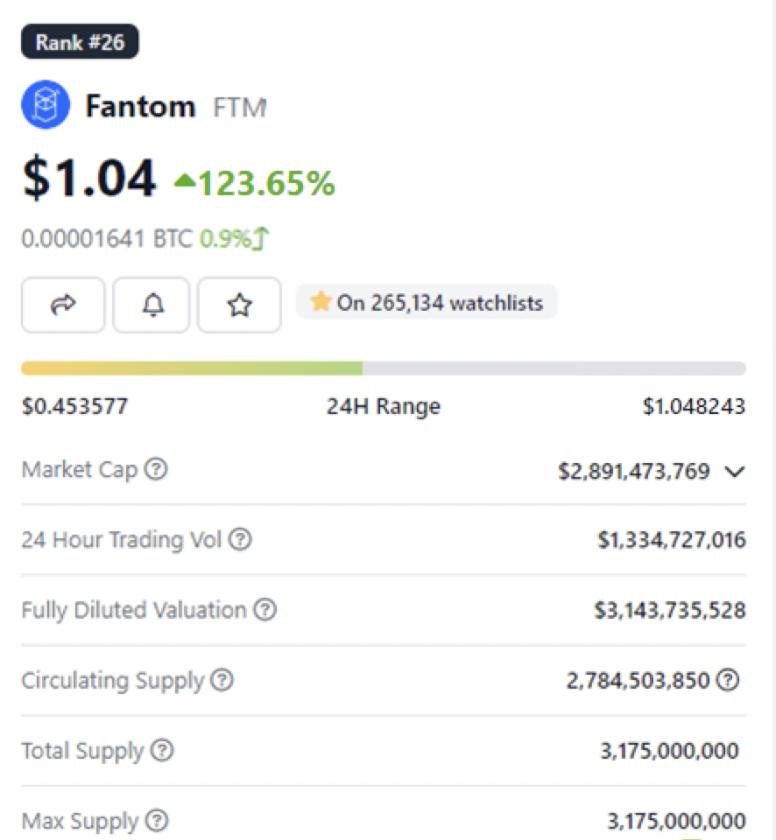Click info icon next to 2,784,503,850 value
The width and height of the screenshot is (776, 840).
(728, 679)
